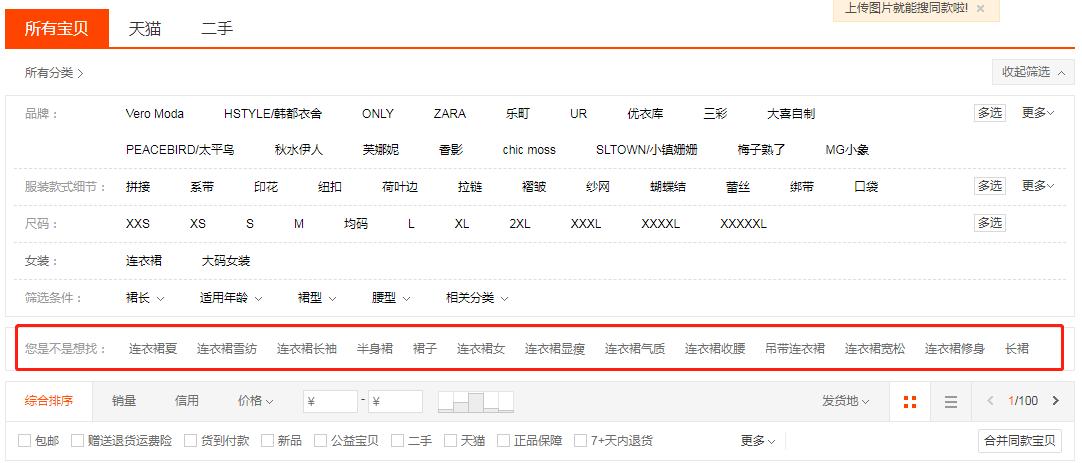The width and height of the screenshot is (1082, 463).
Task: Tick the 公益宝贝 checkbox
Action: point(320,440)
